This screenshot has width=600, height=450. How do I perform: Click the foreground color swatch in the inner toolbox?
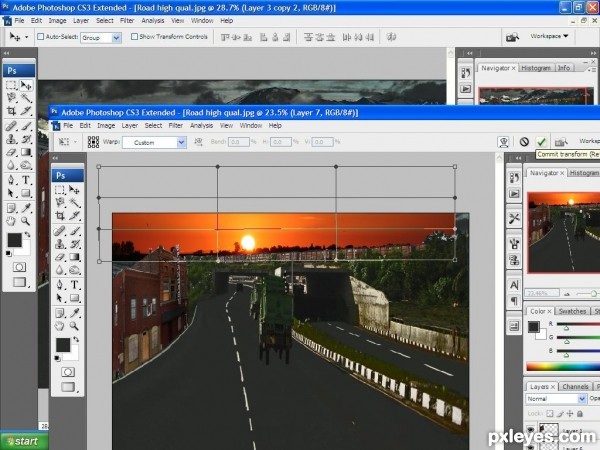[63, 345]
